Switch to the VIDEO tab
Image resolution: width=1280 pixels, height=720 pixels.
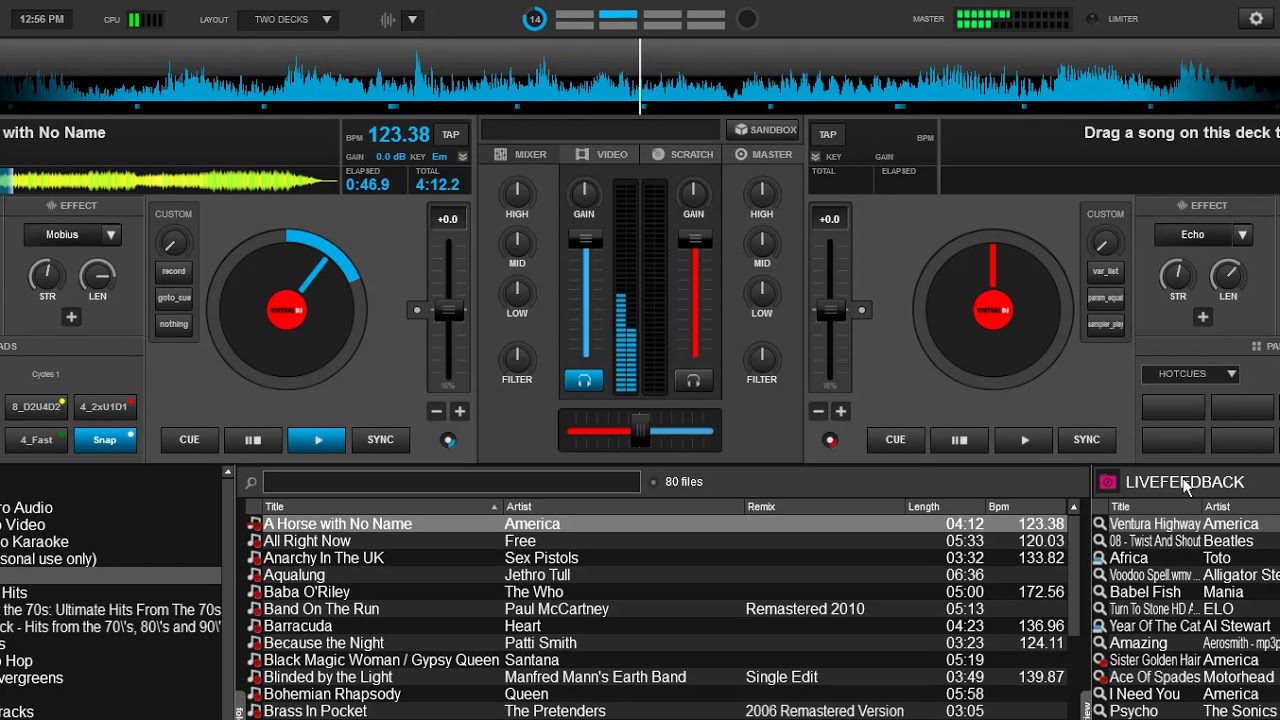(x=602, y=155)
